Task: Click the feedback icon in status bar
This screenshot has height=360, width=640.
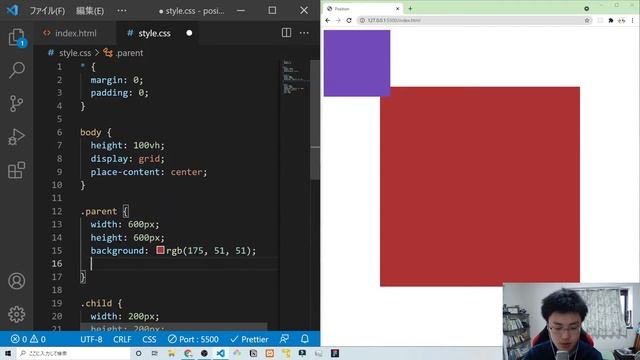Action: coord(284,339)
